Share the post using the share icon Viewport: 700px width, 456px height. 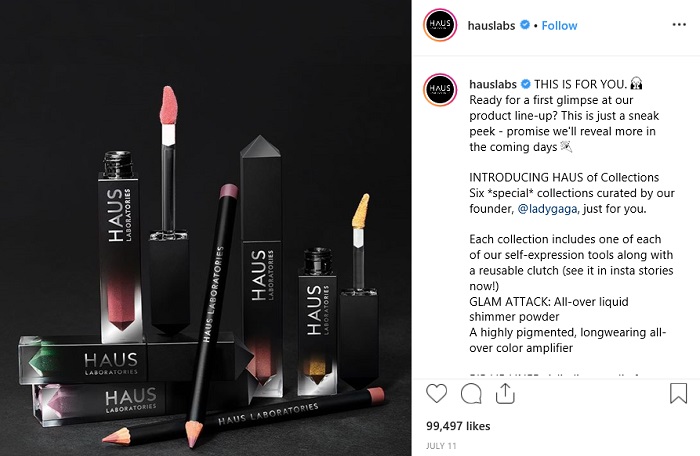[x=505, y=393]
